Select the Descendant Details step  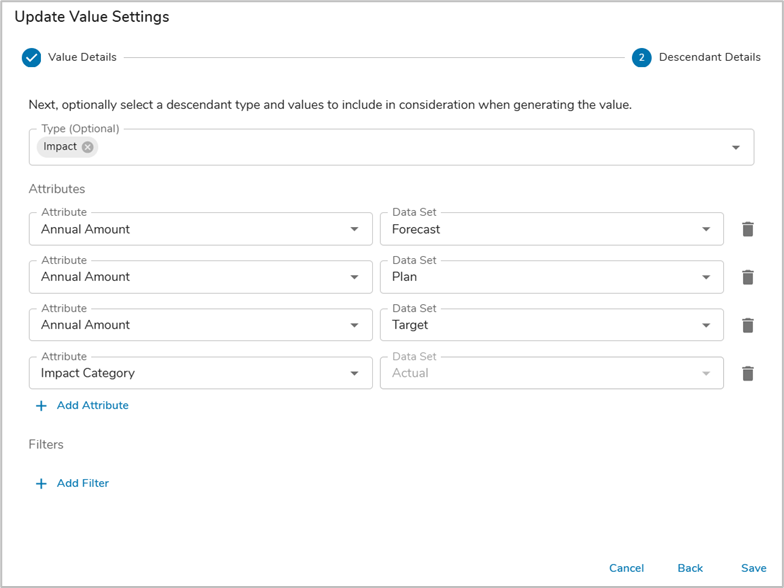[x=709, y=58]
